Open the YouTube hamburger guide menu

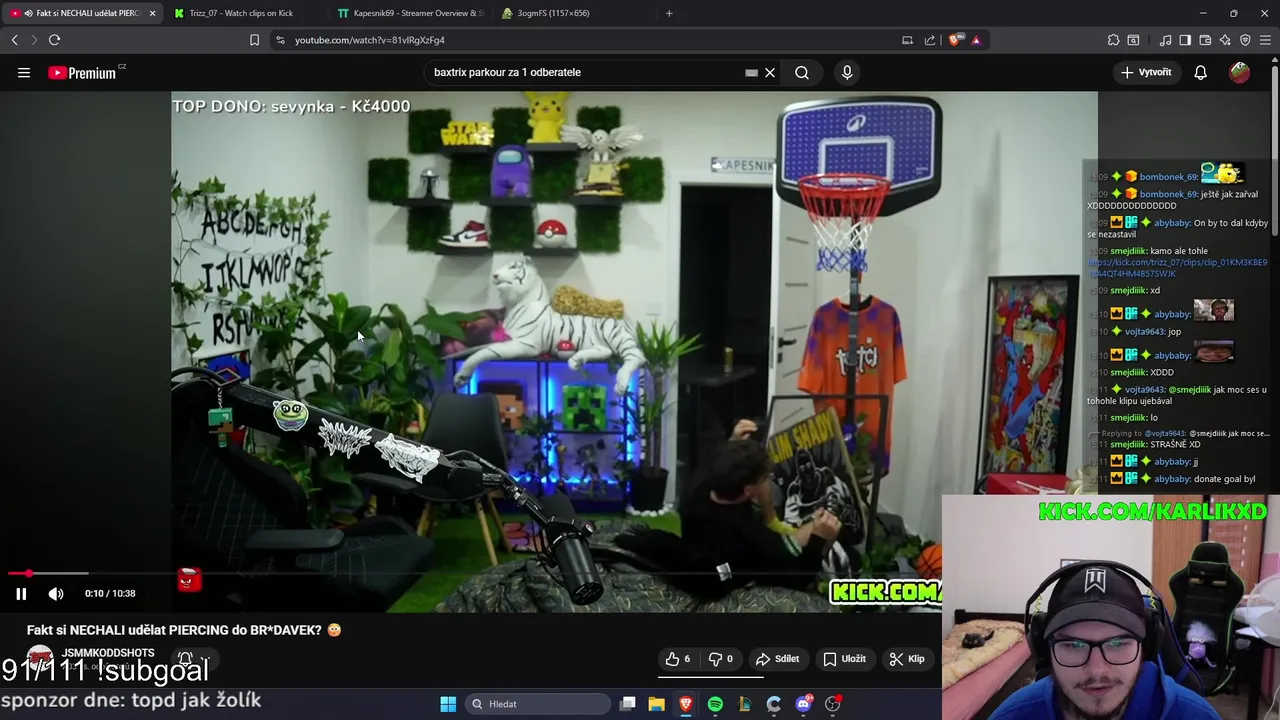(x=24, y=72)
